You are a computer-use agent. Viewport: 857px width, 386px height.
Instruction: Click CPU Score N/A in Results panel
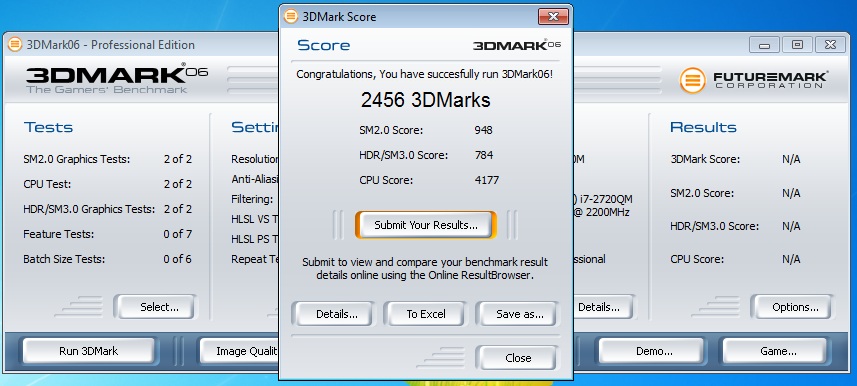[791, 259]
